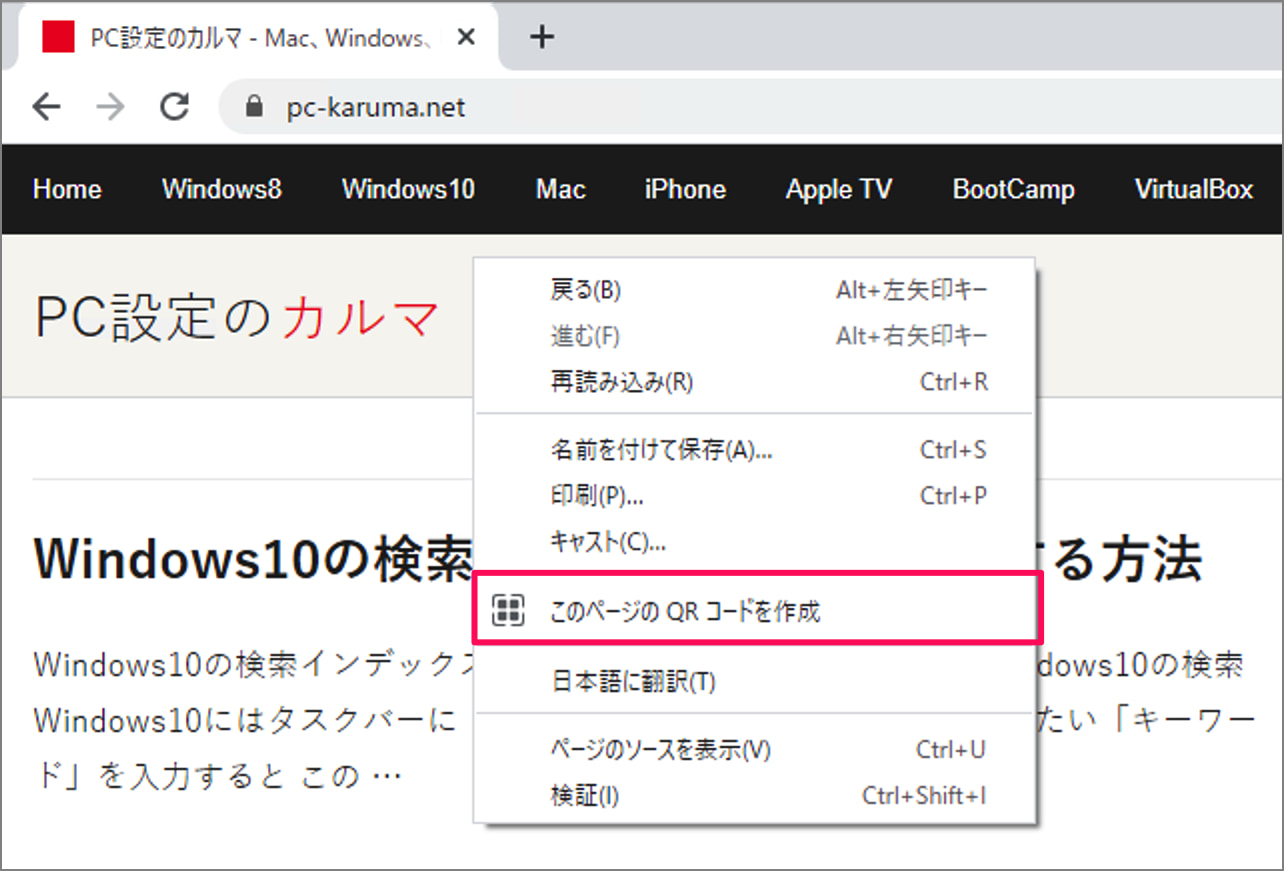Open the iPhone navigation link

[685, 189]
